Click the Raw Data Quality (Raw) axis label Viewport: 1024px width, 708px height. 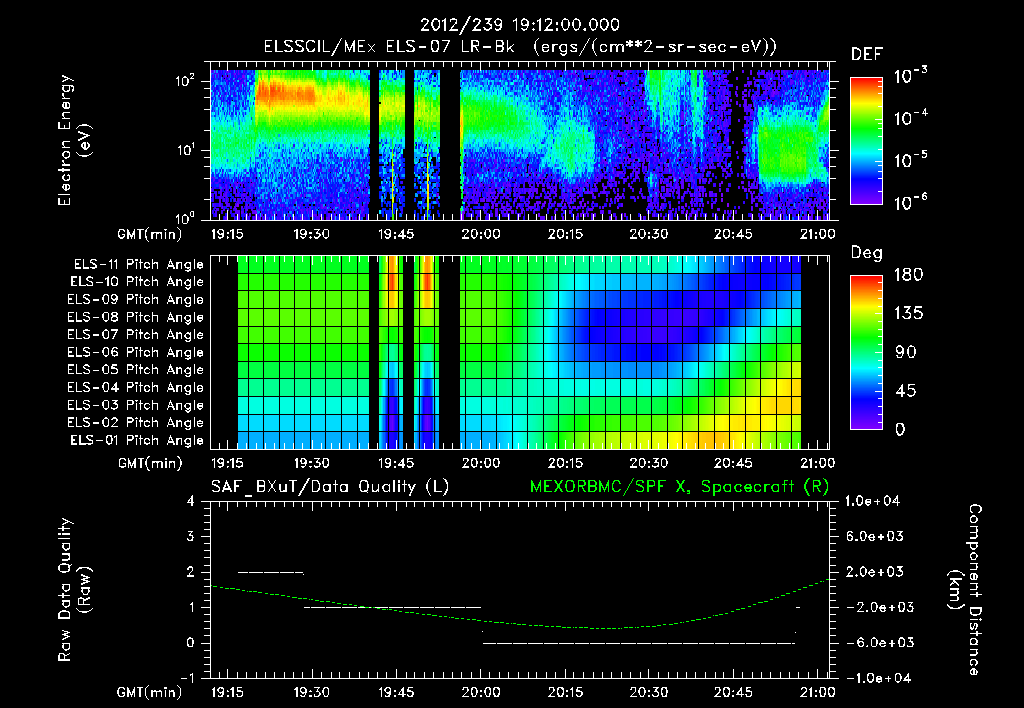click(x=74, y=590)
